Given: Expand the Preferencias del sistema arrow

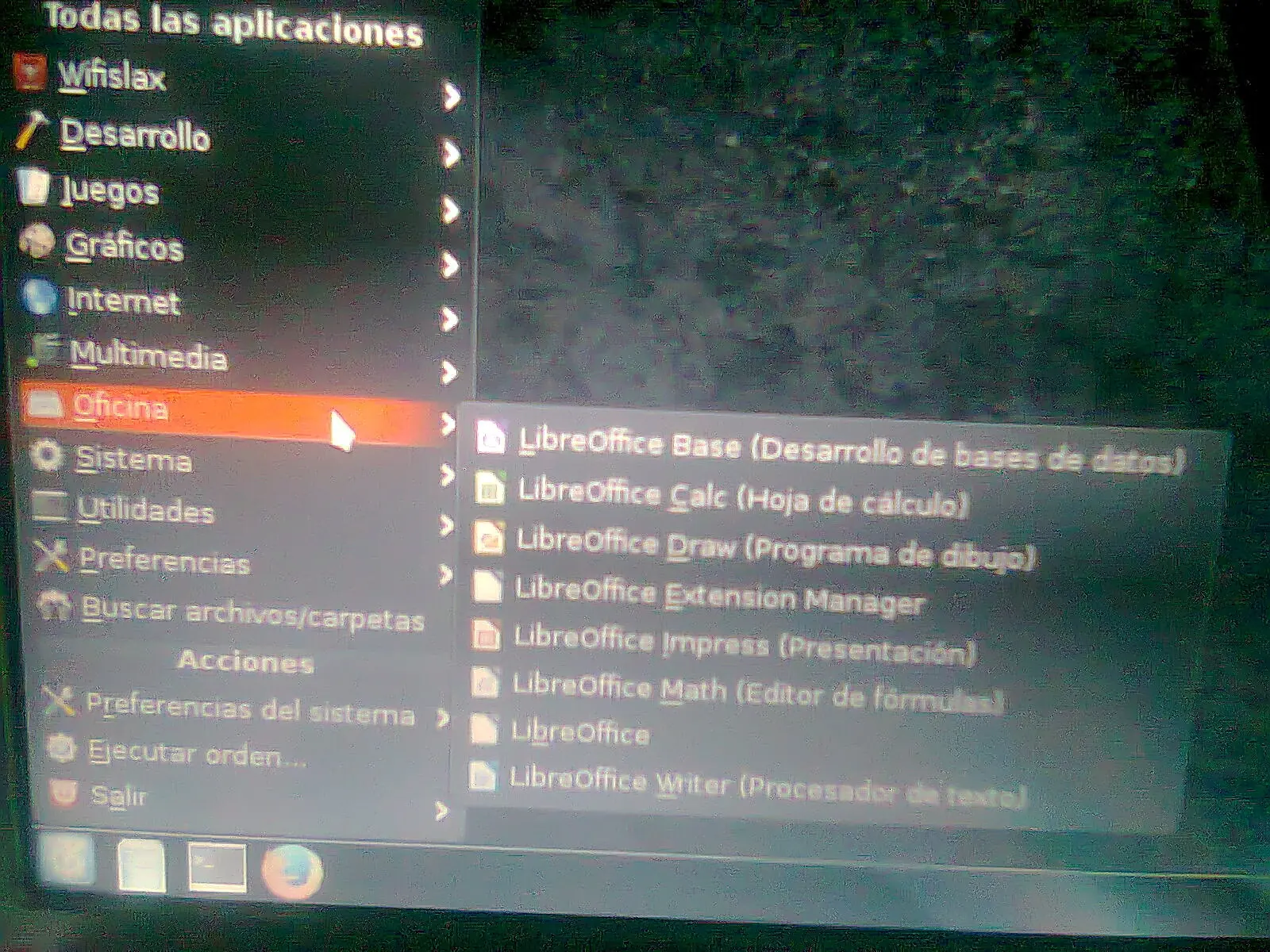Looking at the screenshot, I should [x=443, y=718].
